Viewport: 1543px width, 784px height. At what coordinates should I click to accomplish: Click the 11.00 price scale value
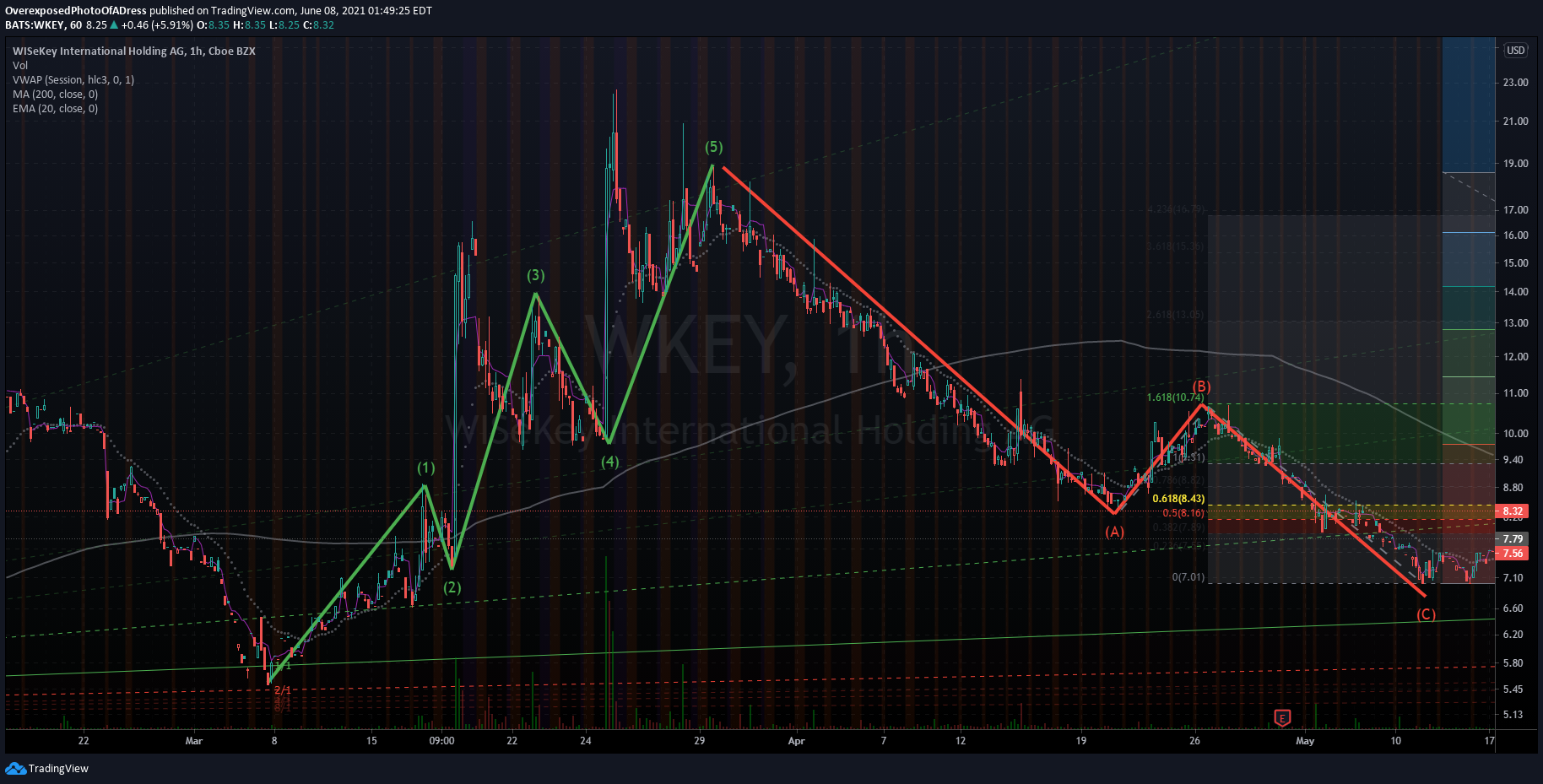[x=1516, y=393]
